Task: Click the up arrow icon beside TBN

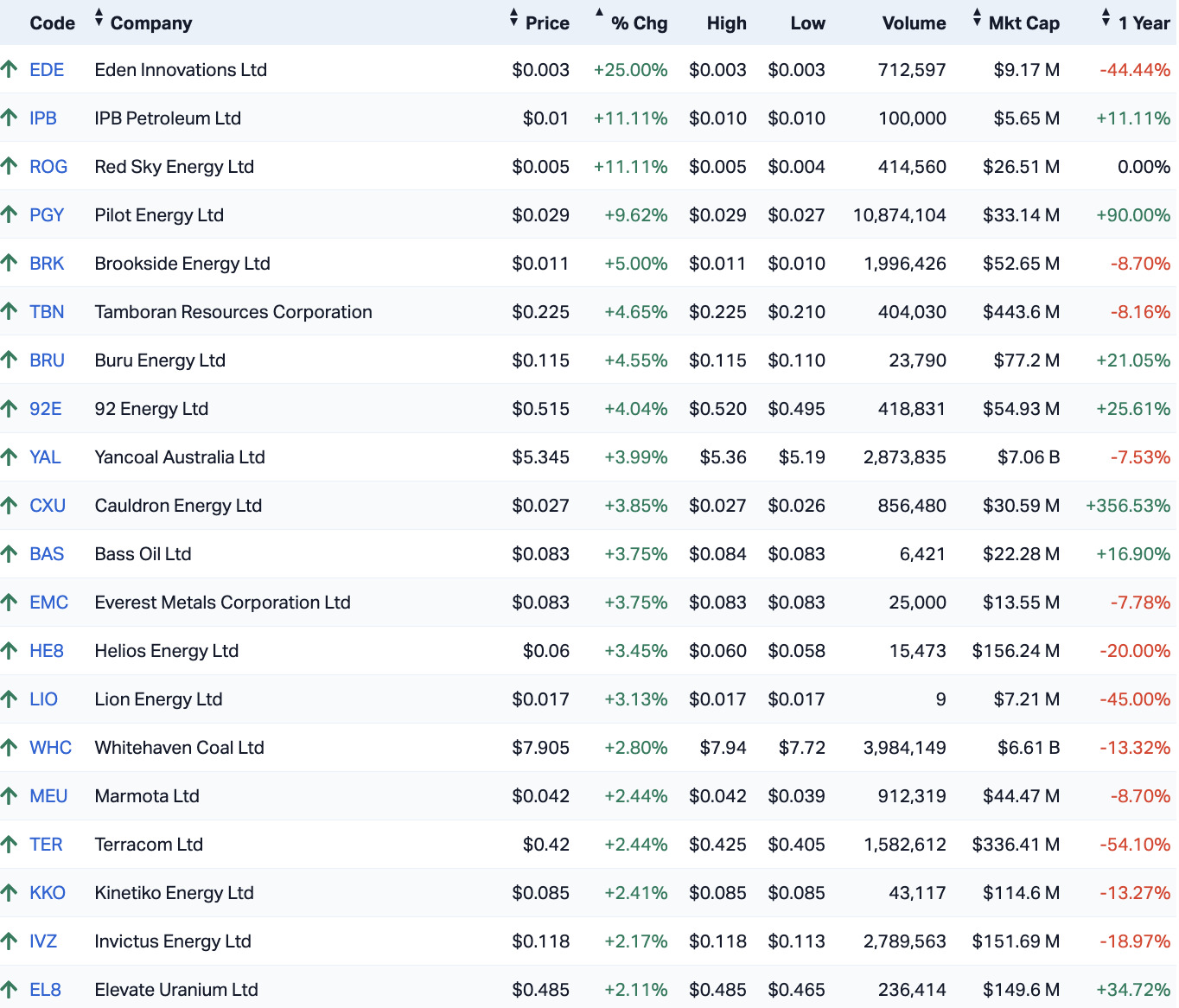Action: pyautogui.click(x=9, y=311)
